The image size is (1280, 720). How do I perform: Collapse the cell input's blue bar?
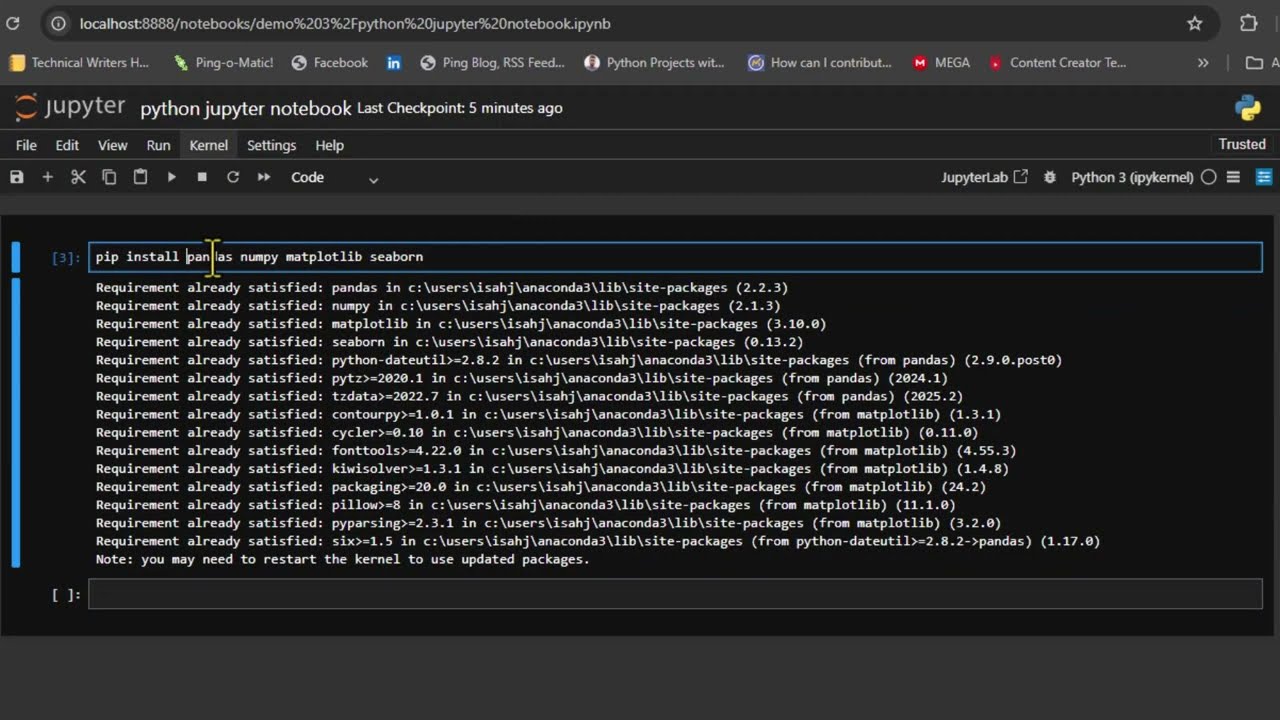(x=15, y=257)
